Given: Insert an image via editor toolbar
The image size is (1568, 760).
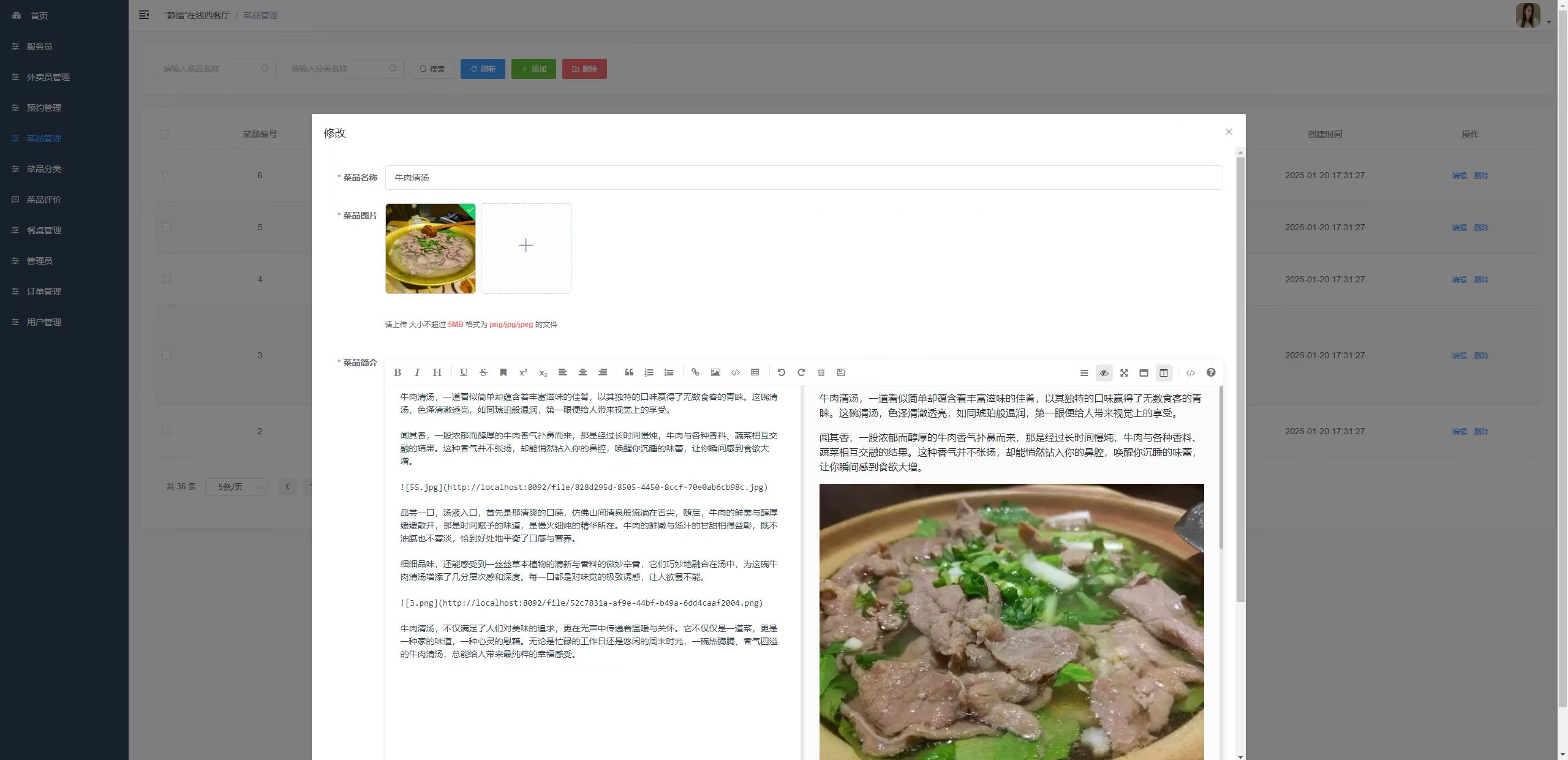Looking at the screenshot, I should tap(715, 372).
